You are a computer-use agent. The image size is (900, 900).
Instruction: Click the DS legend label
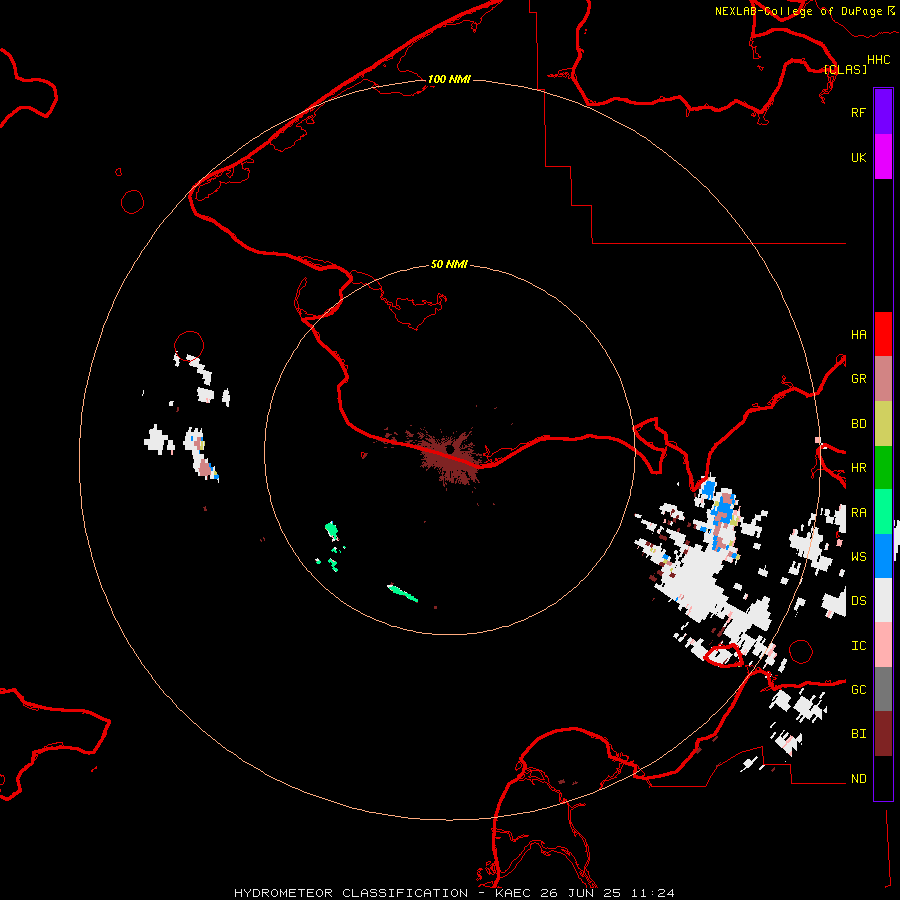click(858, 601)
